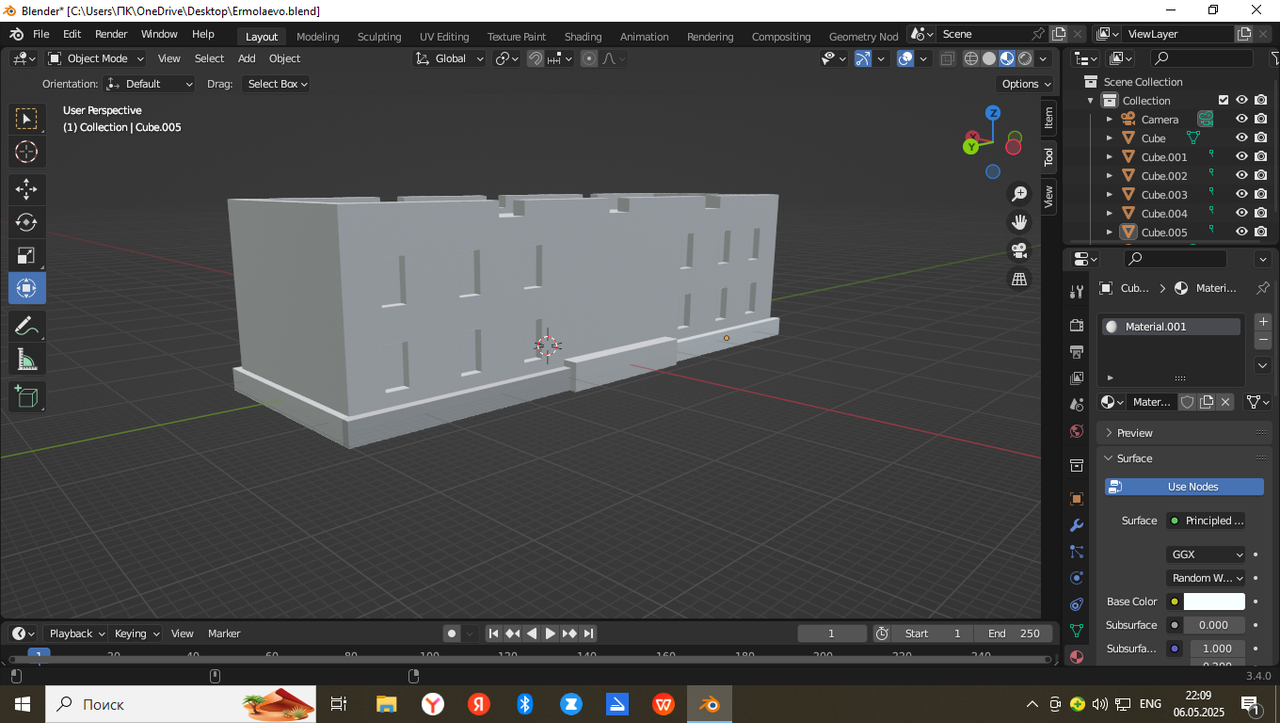Select the Add Cube tool
Image resolution: width=1280 pixels, height=723 pixels.
(27, 397)
